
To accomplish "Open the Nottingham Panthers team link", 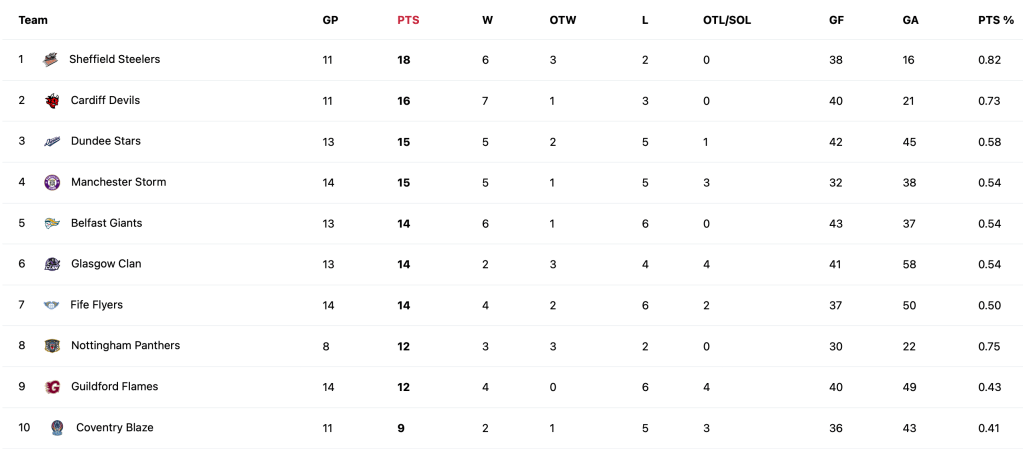I will (x=125, y=346).
